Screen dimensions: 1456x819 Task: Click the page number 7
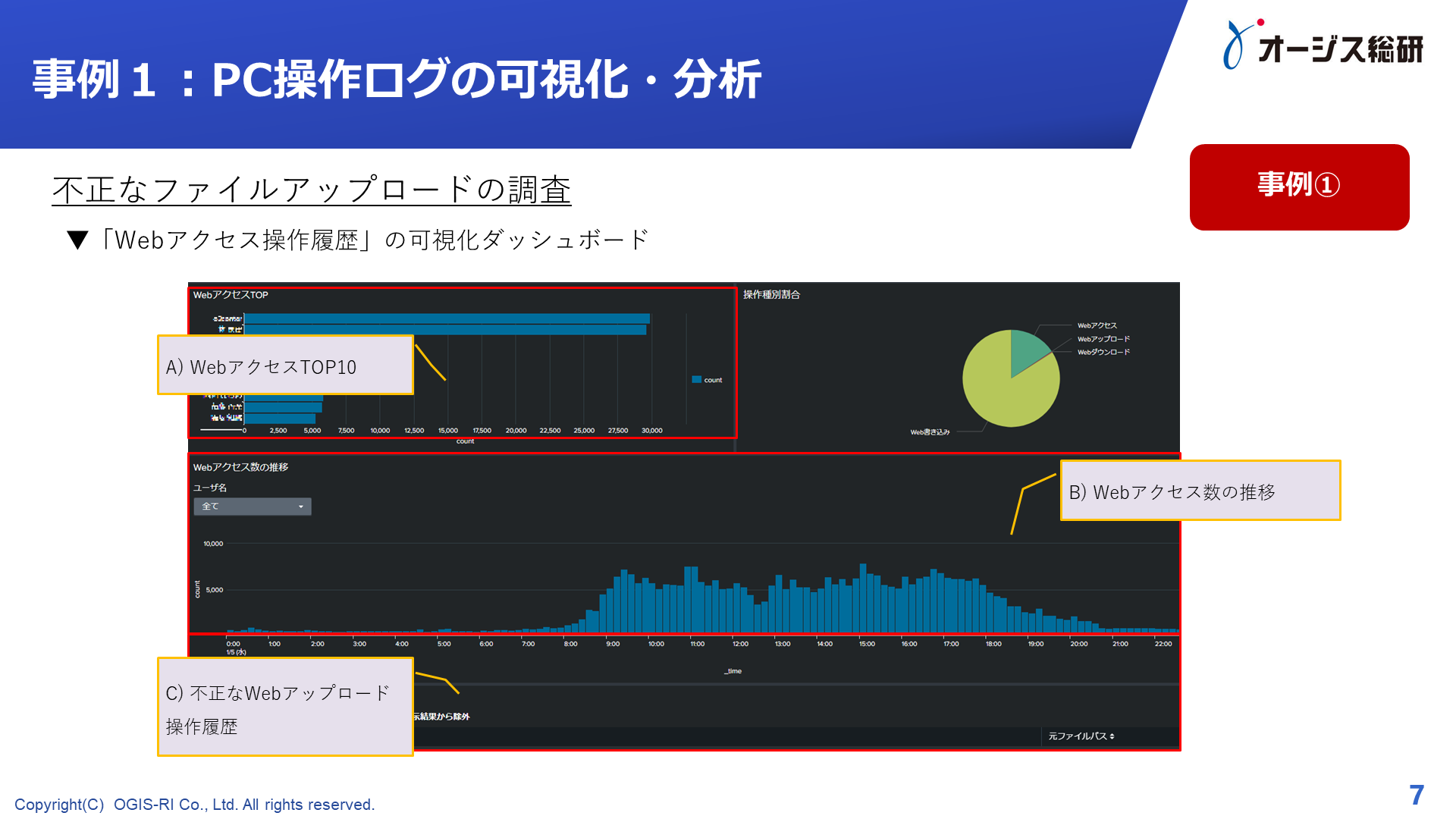pos(1417,795)
